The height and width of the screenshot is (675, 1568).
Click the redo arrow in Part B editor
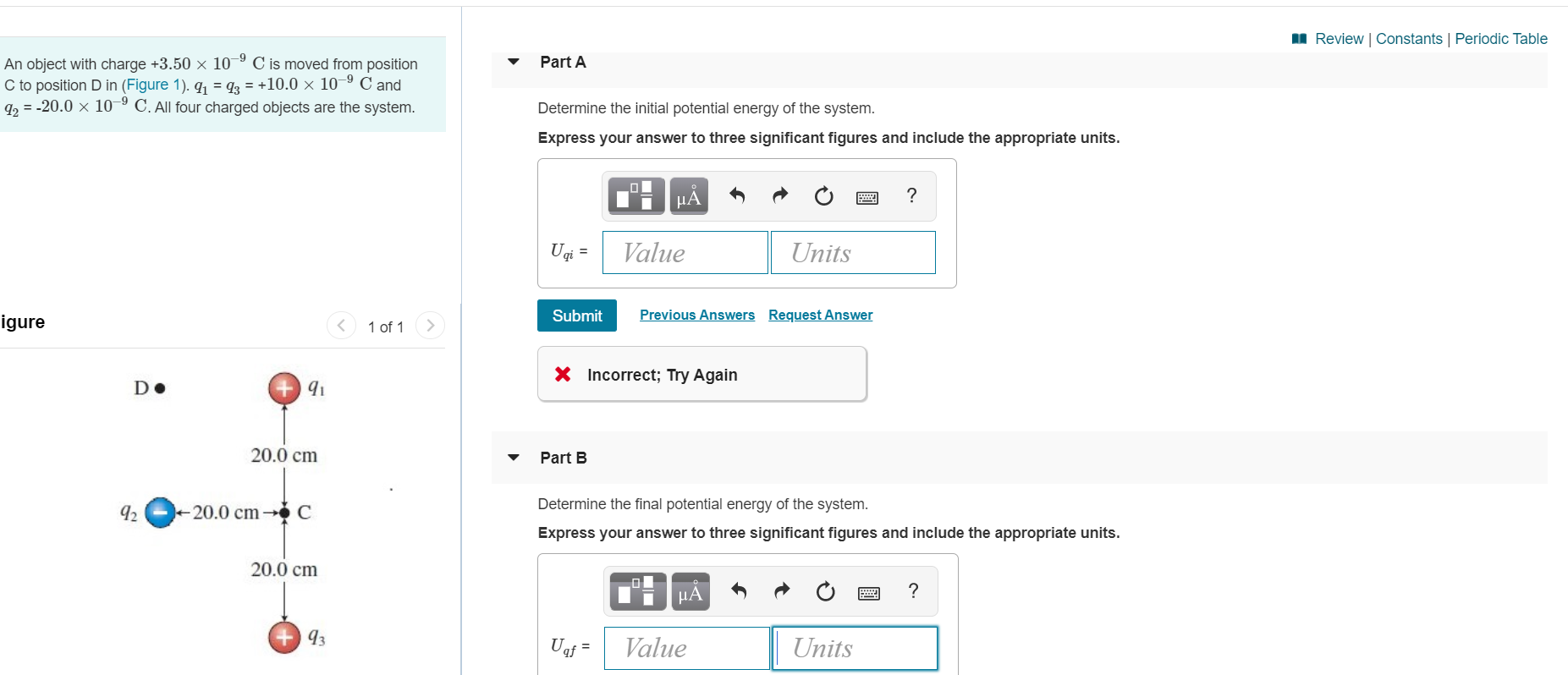point(781,591)
